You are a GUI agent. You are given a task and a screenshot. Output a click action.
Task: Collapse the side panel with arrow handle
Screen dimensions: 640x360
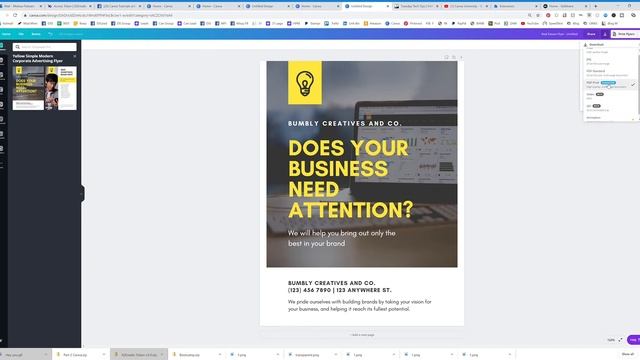click(x=83, y=193)
